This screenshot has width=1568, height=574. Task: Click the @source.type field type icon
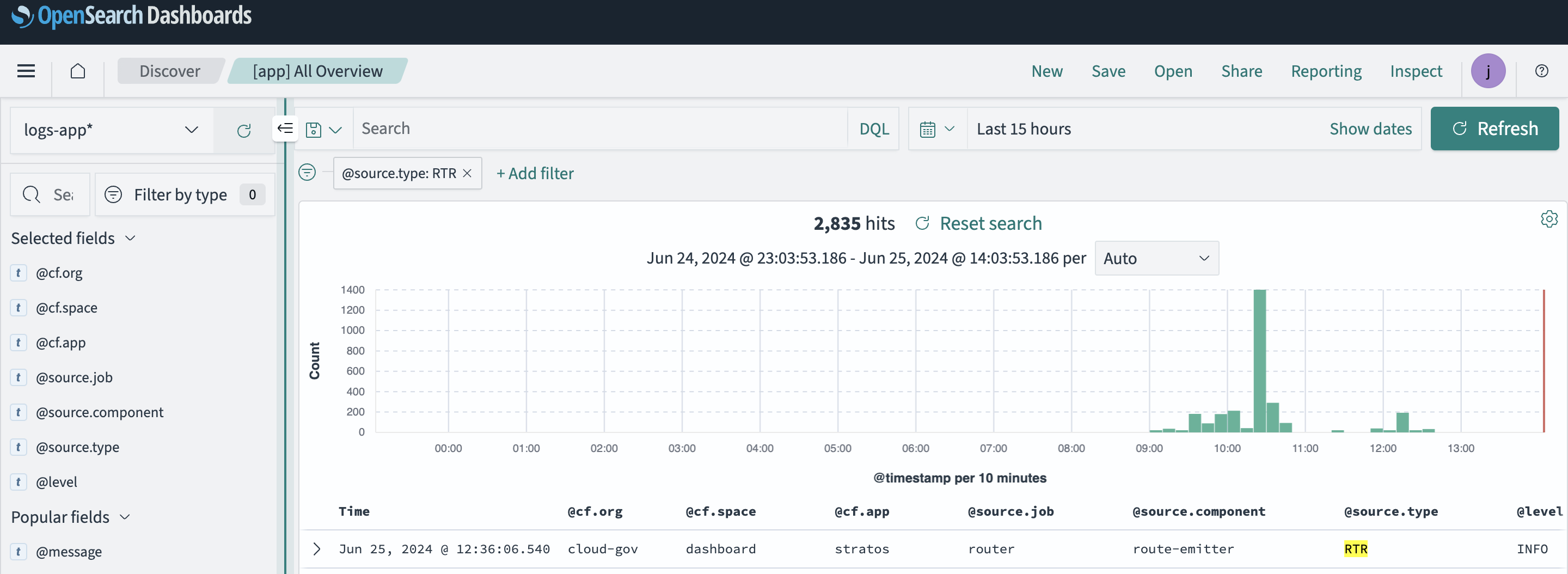coord(19,447)
